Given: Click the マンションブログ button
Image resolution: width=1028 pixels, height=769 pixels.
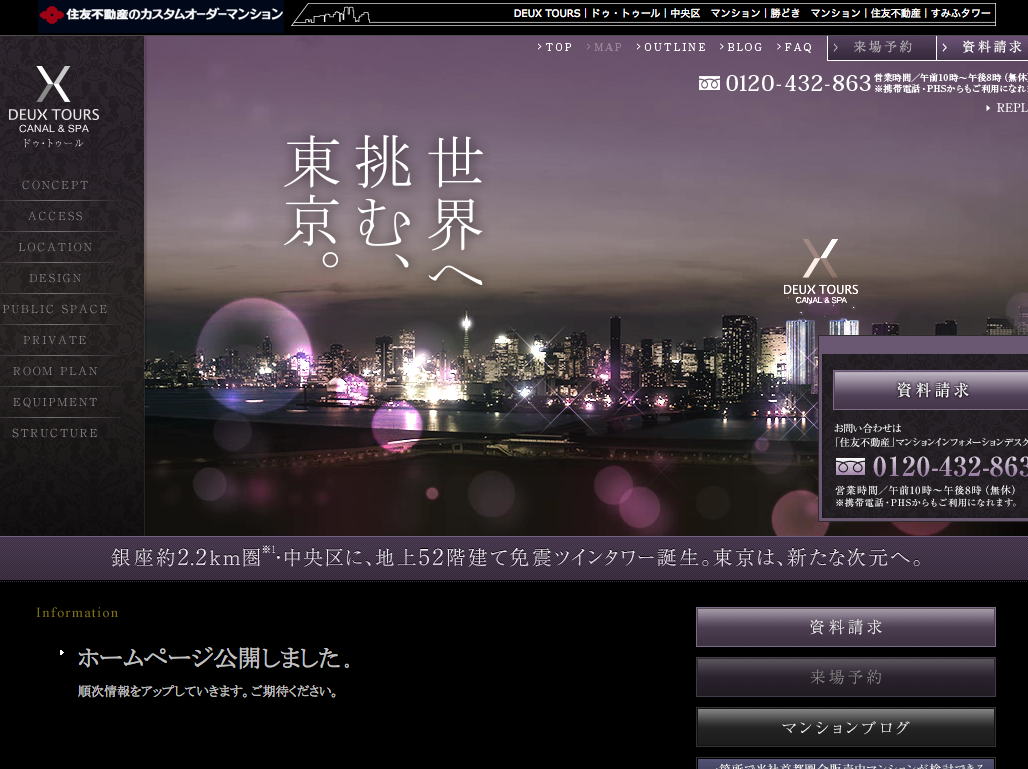Looking at the screenshot, I should pos(845,727).
